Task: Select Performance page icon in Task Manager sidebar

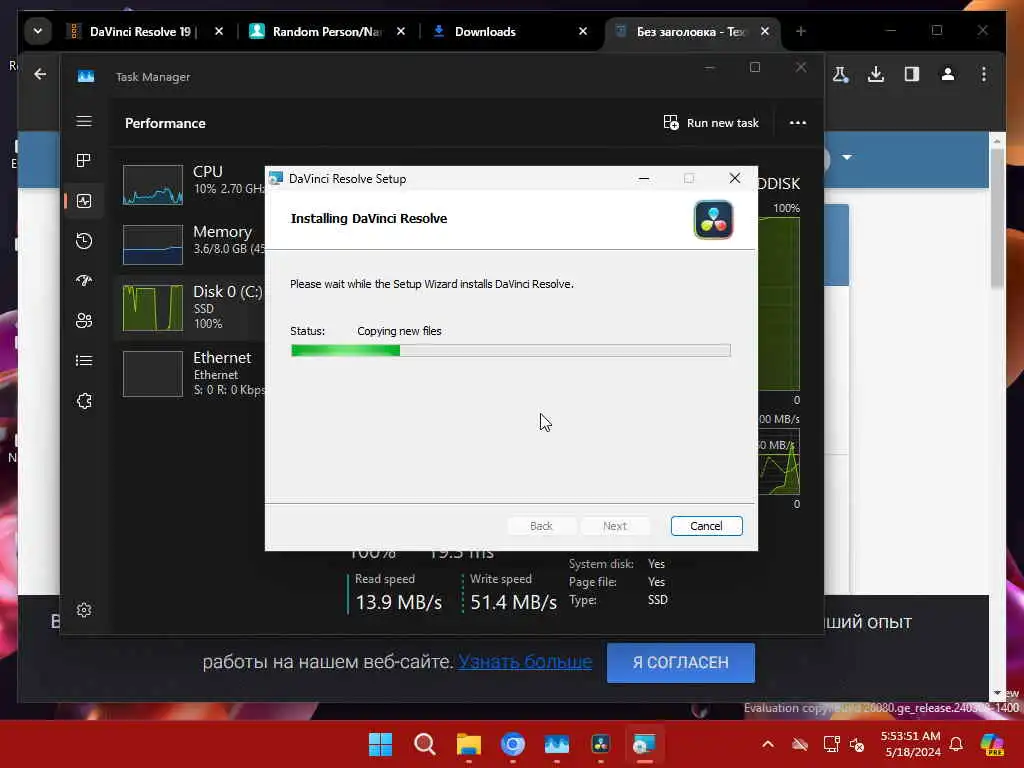Action: point(84,201)
